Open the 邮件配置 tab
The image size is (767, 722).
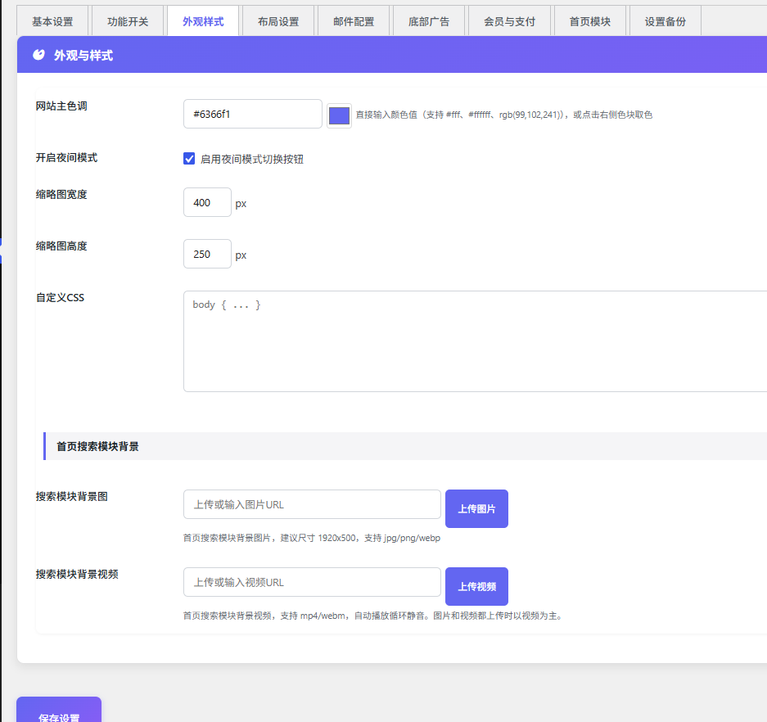(x=354, y=22)
